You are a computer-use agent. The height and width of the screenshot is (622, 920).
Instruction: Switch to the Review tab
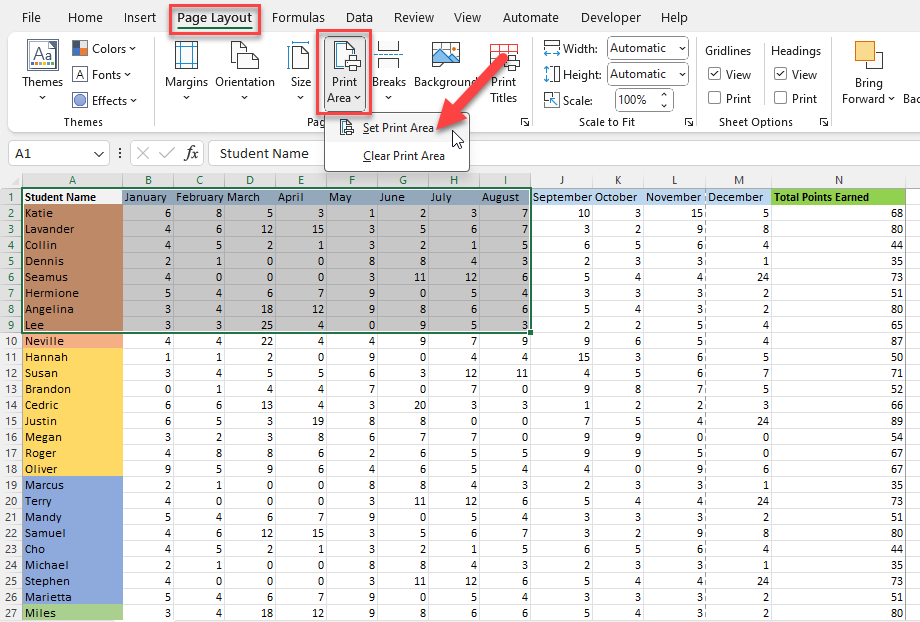(x=414, y=18)
